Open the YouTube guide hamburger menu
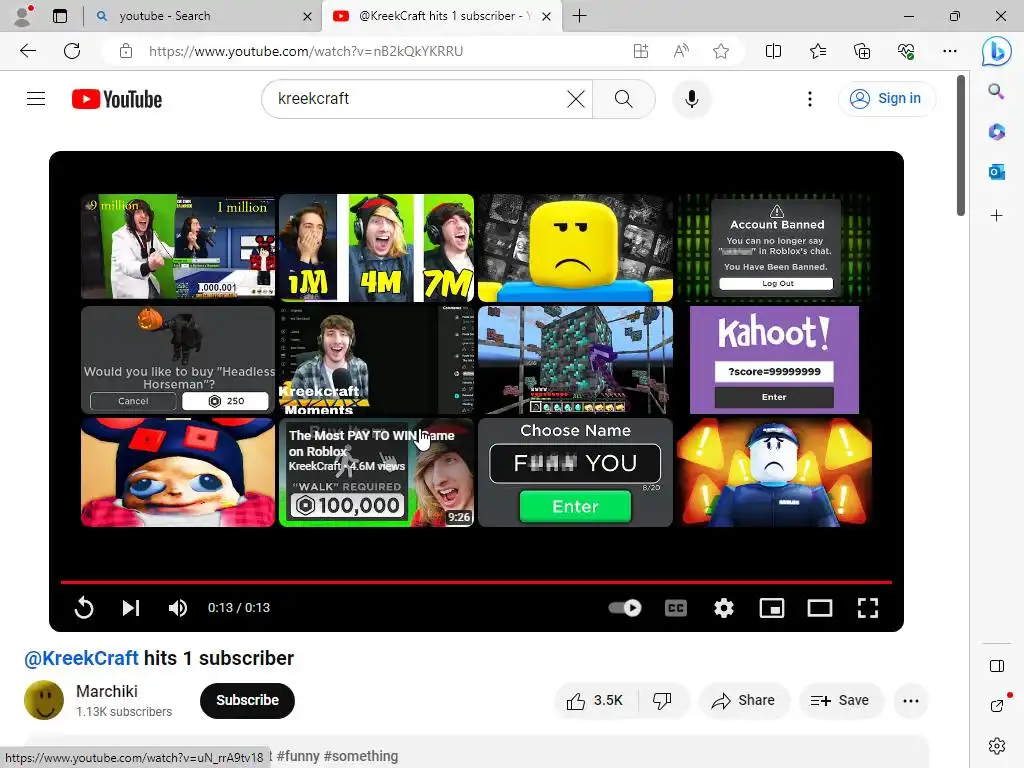Viewport: 1024px width, 768px height. coord(36,99)
